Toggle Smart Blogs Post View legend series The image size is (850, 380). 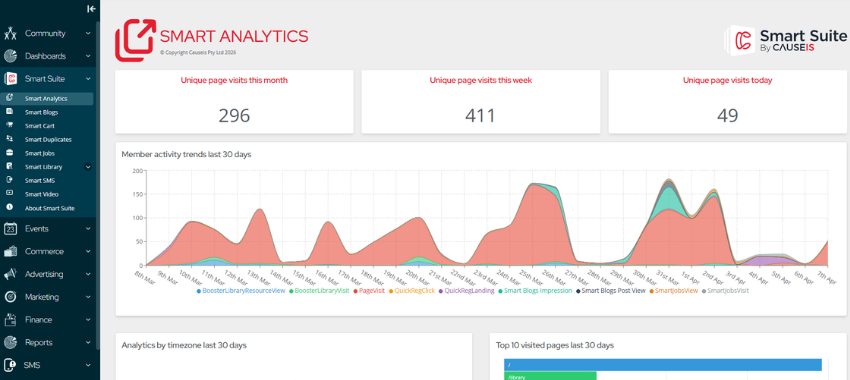610,291
